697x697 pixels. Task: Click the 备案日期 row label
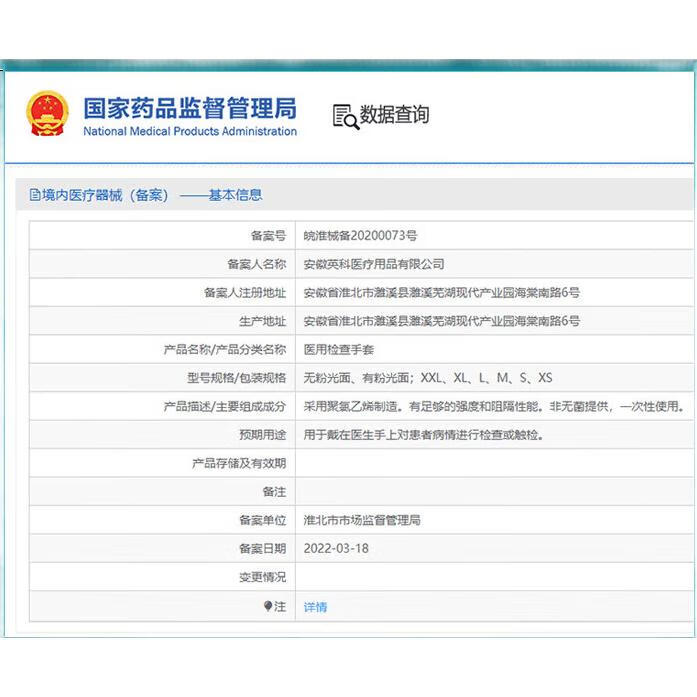262,549
